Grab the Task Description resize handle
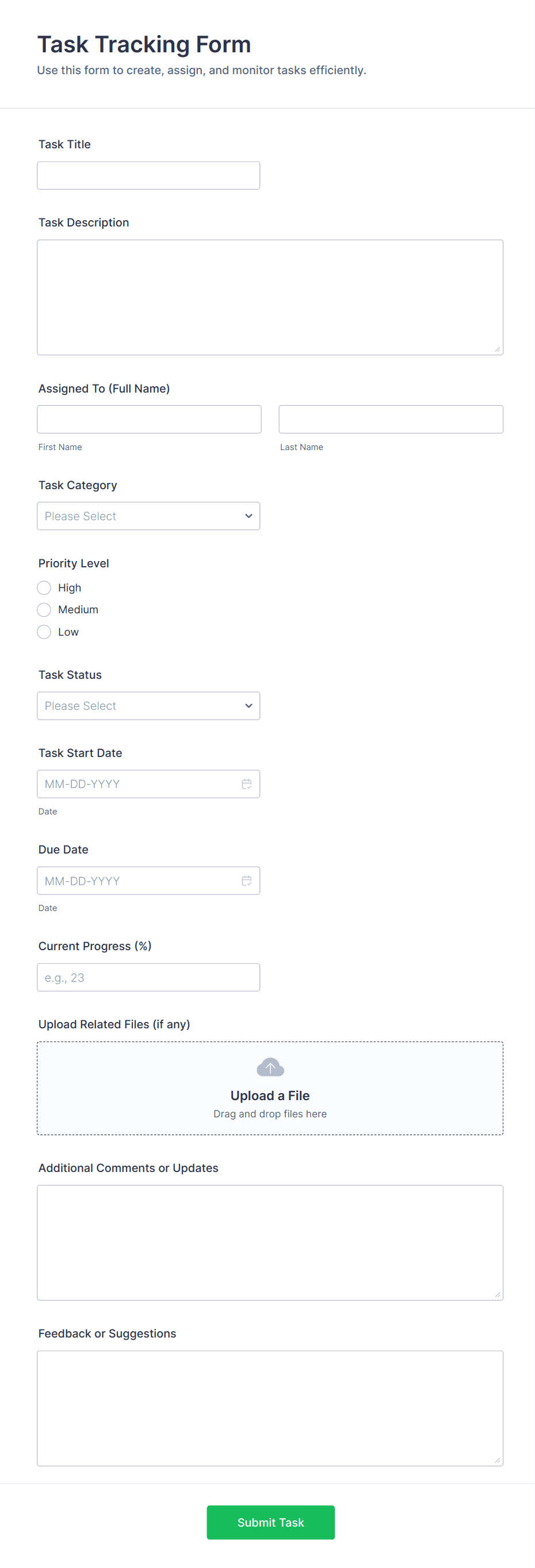 coord(497,349)
